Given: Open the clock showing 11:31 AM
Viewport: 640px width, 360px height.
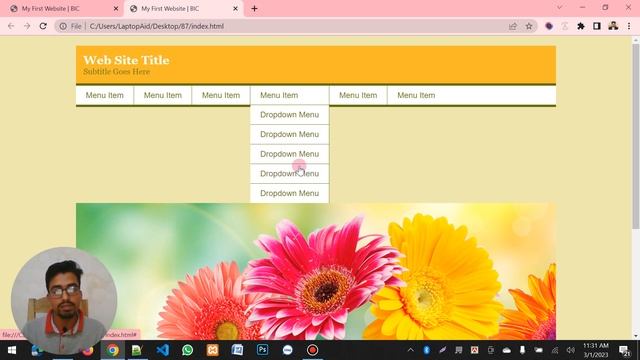Looking at the screenshot, I should tap(596, 350).
